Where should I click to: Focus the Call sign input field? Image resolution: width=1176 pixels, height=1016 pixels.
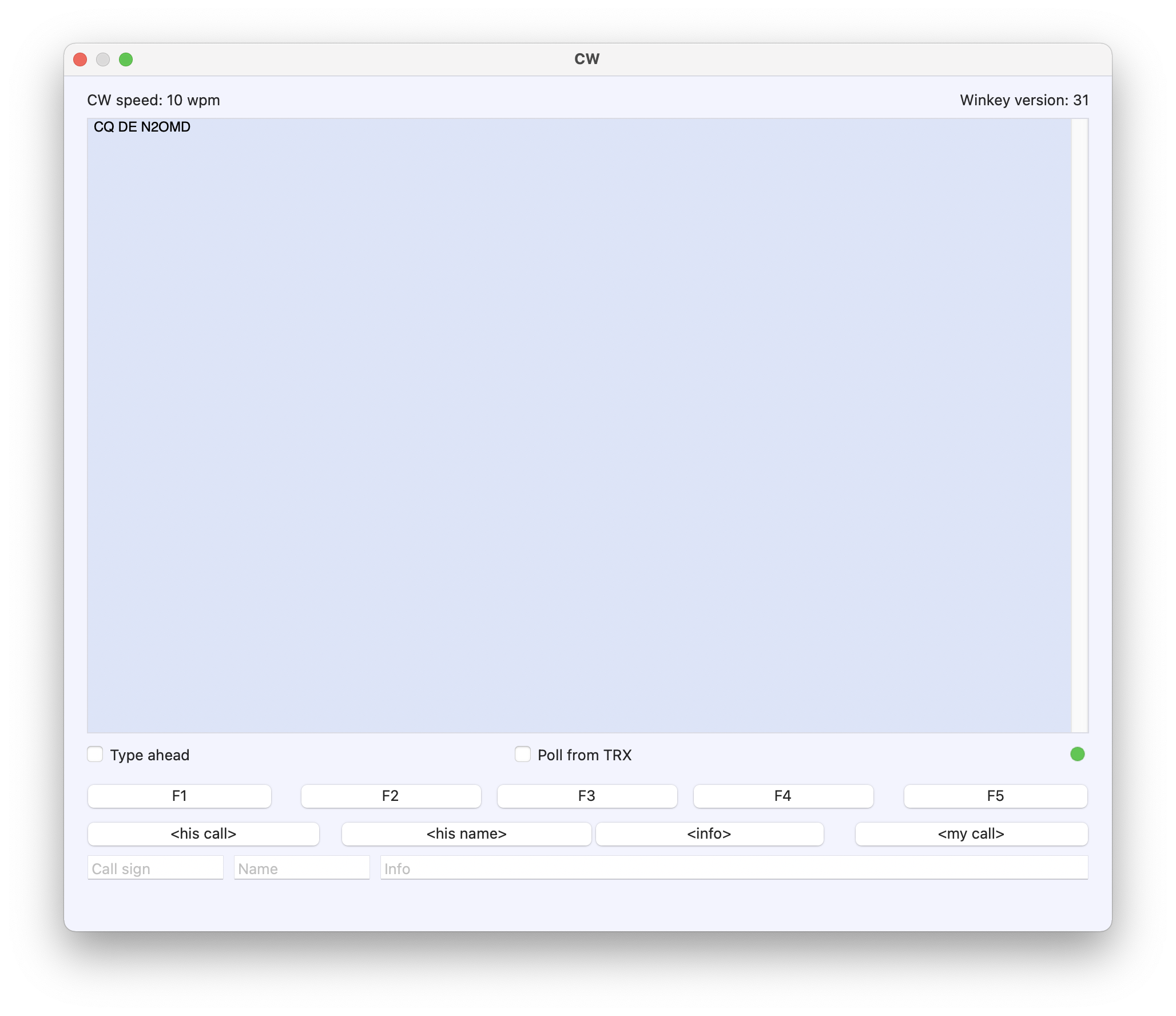coord(155,868)
